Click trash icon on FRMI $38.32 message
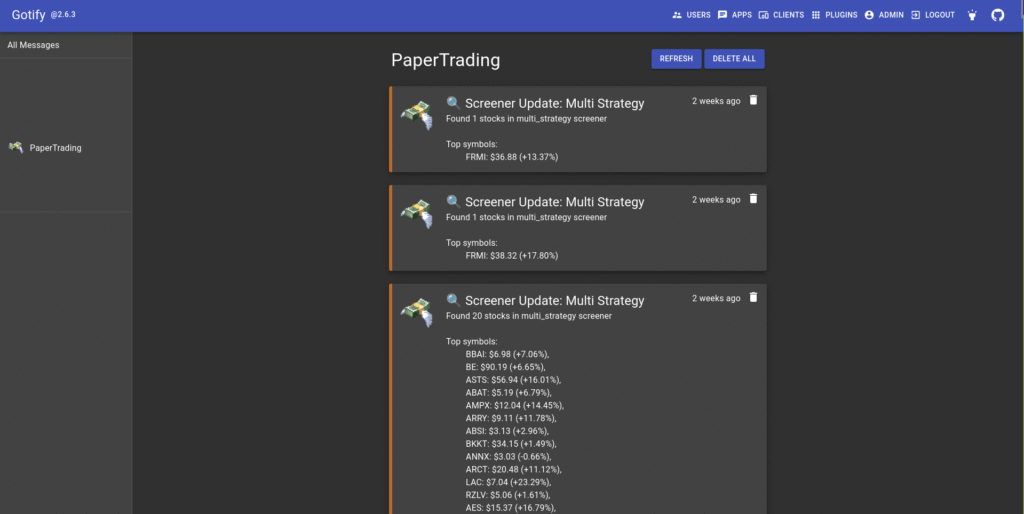This screenshot has width=1024, height=514. (x=753, y=199)
